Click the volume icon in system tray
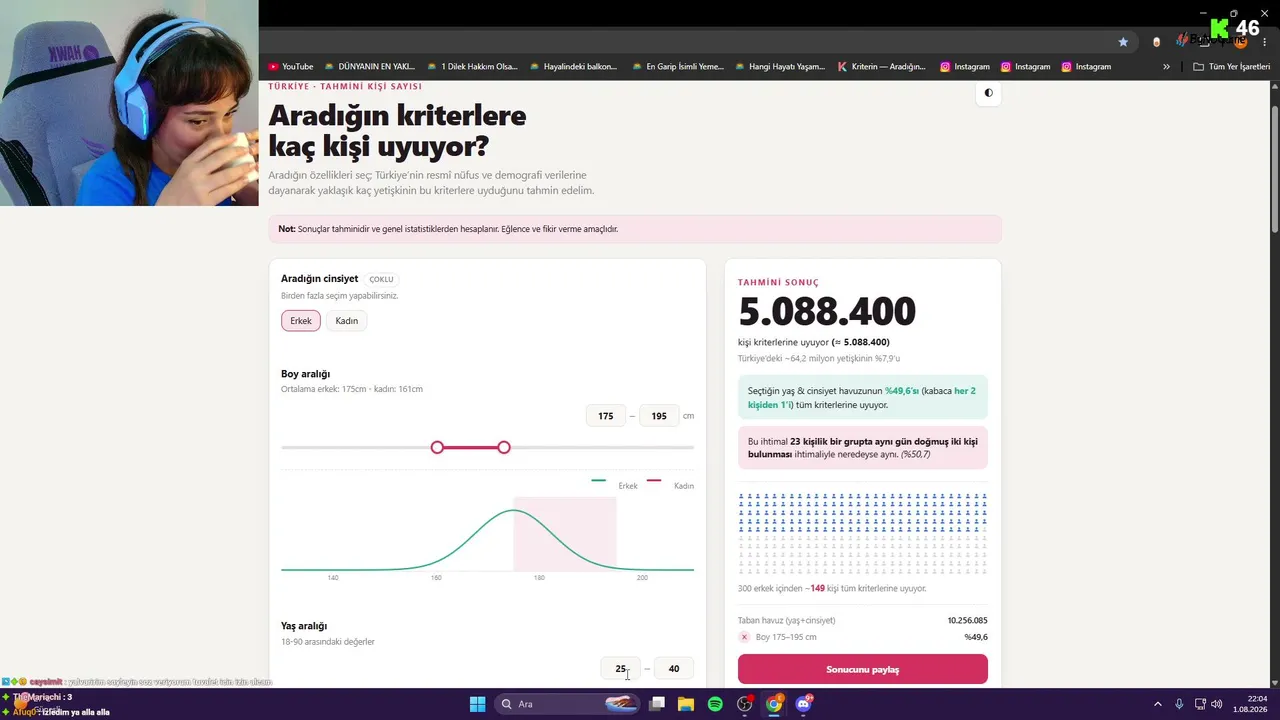The width and height of the screenshot is (1280, 720). pos(1217,704)
